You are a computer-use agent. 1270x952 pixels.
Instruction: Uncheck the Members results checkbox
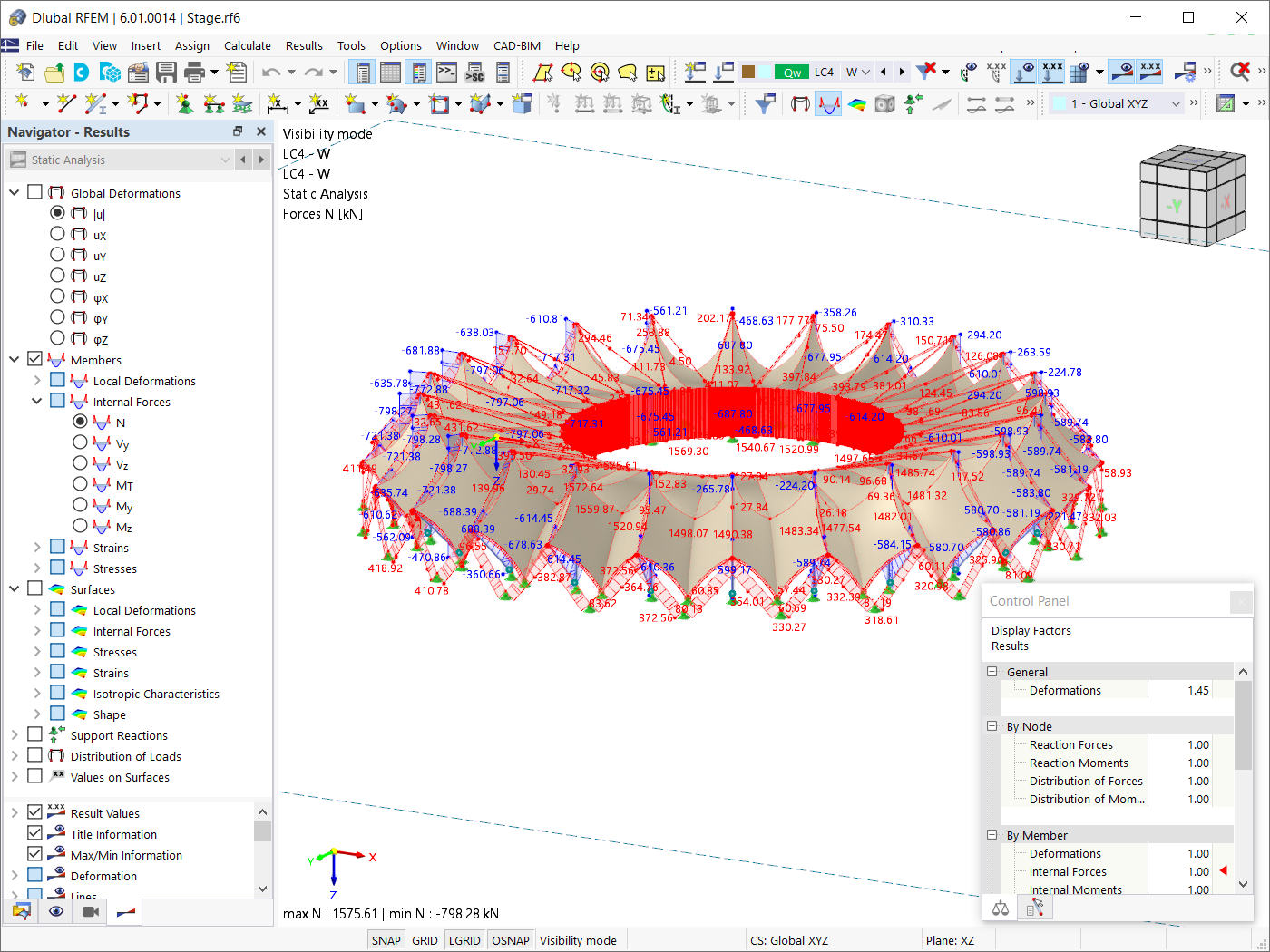[34, 359]
